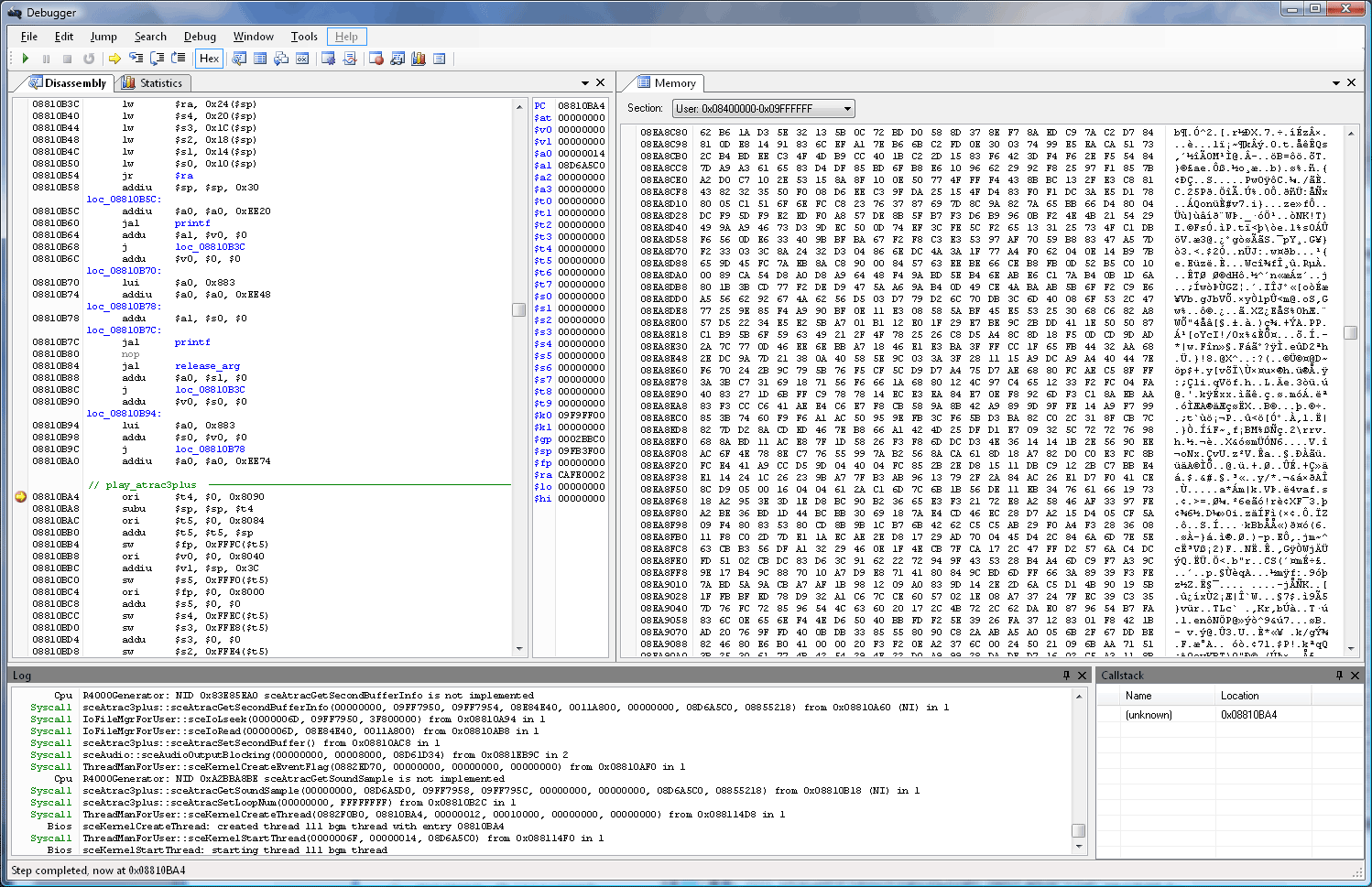Screen dimensions: 1372x887
Task: Close the Disassembly panel with X
Action: [600, 82]
